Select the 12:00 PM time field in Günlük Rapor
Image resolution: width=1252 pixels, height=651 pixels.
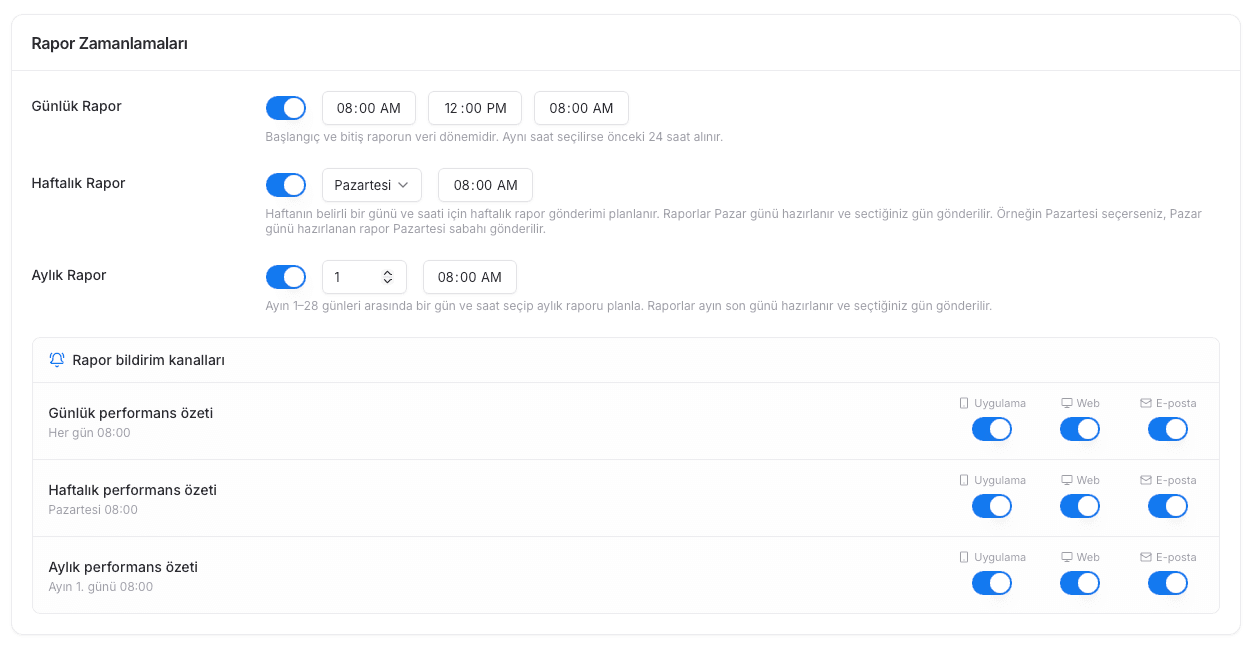pyautogui.click(x=475, y=108)
